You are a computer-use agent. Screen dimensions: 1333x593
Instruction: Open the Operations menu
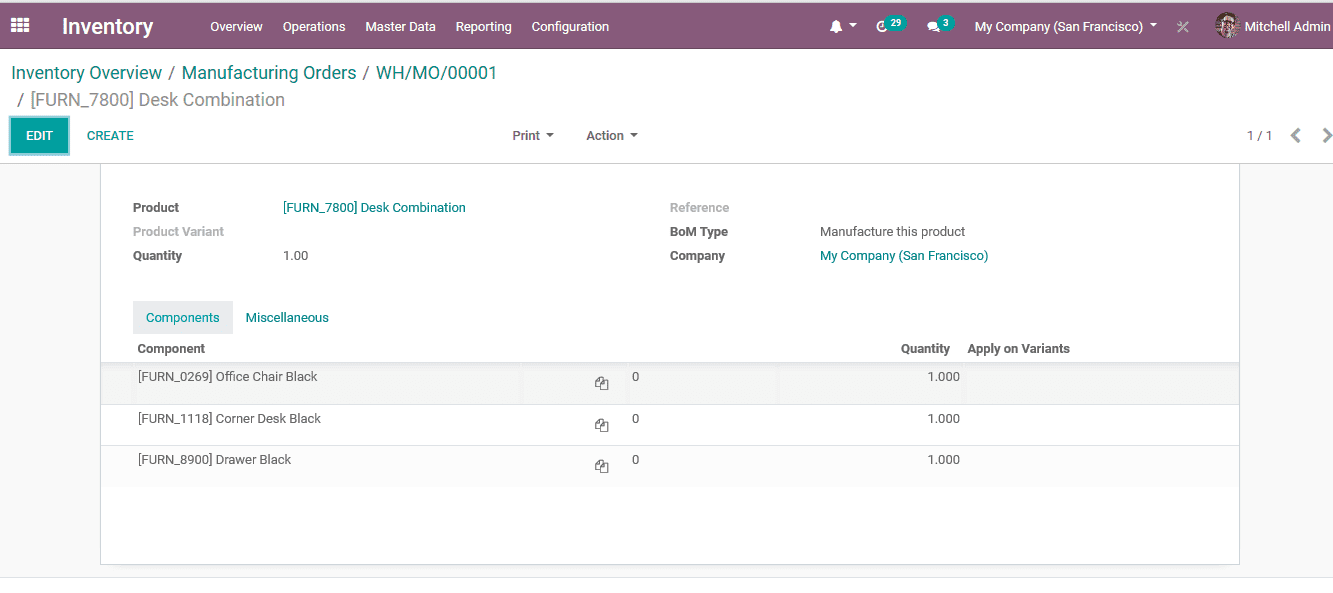coord(314,27)
